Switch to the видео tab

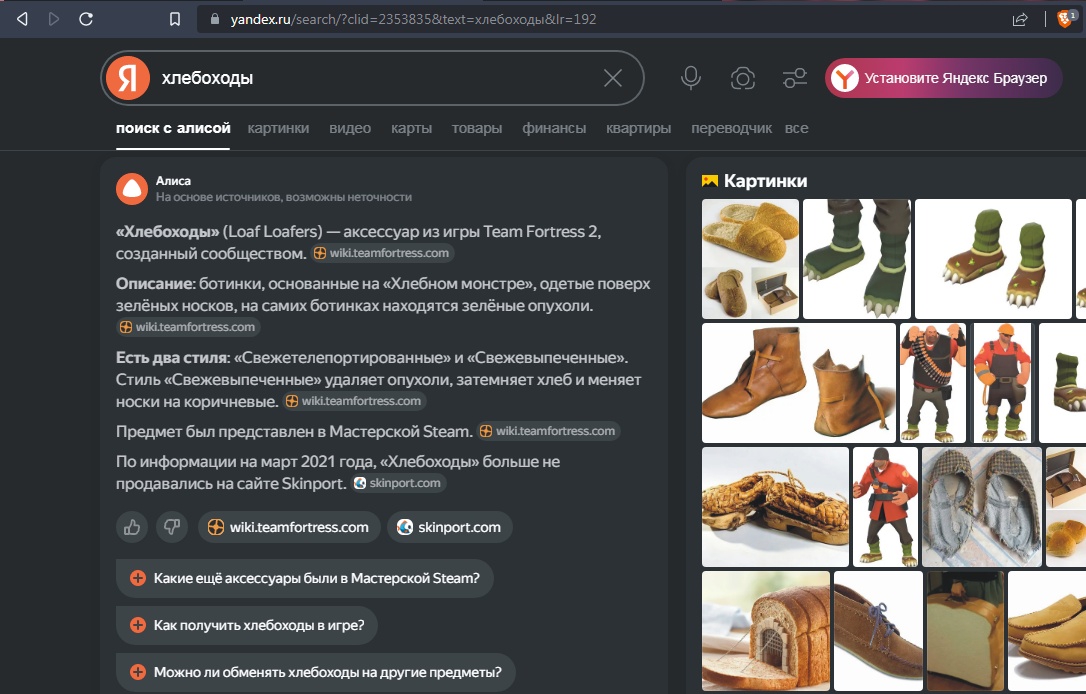pyautogui.click(x=350, y=128)
